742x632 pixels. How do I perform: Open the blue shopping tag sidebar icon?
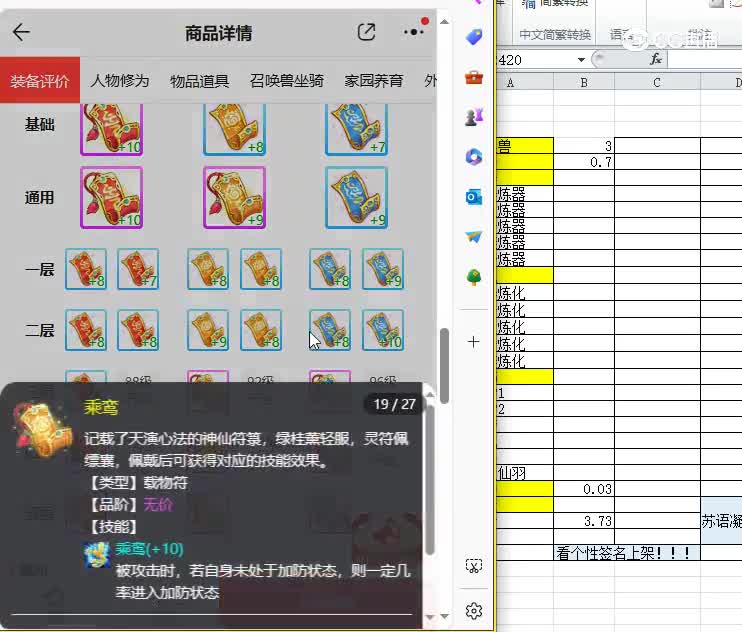[474, 36]
